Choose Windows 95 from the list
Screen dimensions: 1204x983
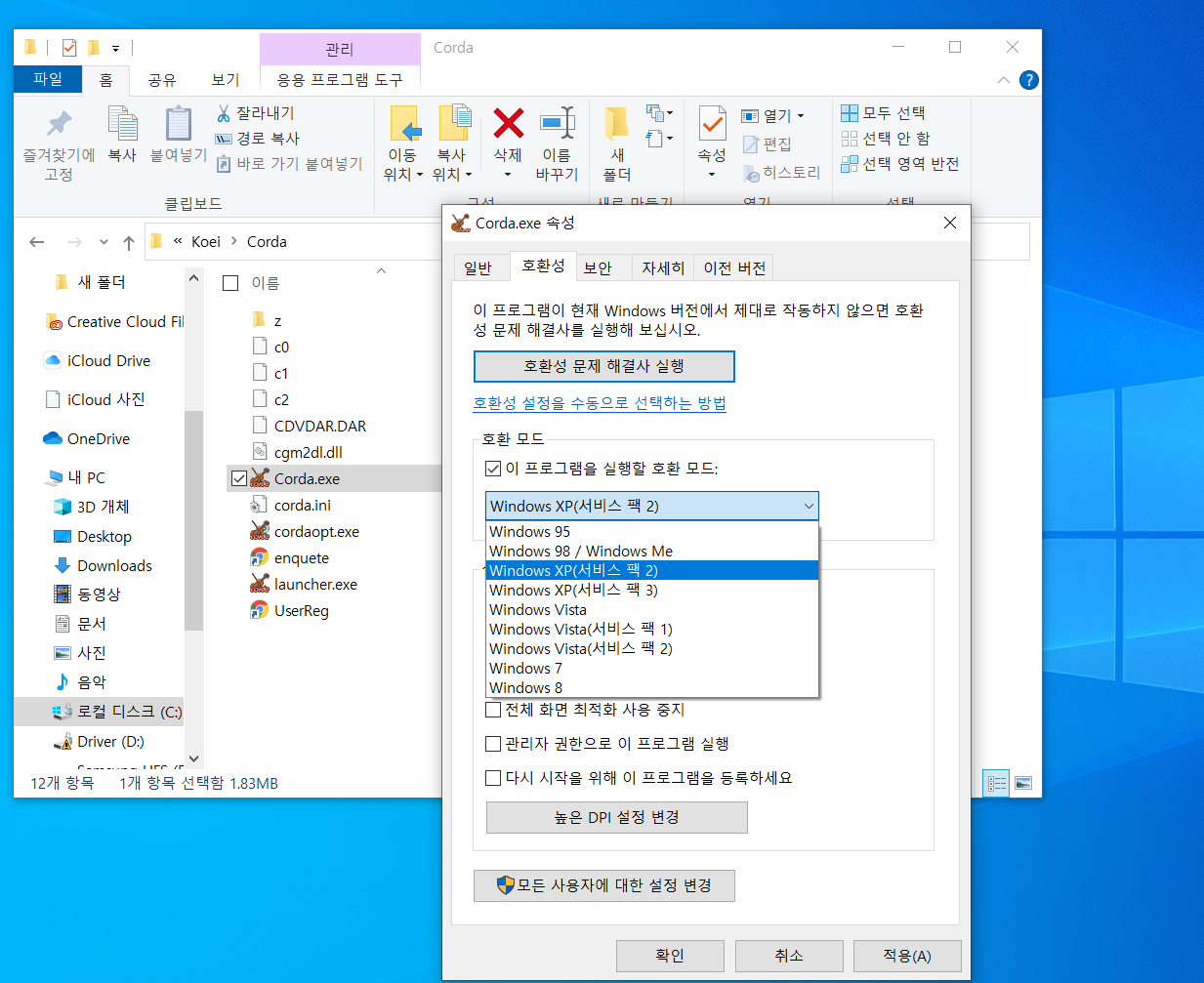click(652, 532)
